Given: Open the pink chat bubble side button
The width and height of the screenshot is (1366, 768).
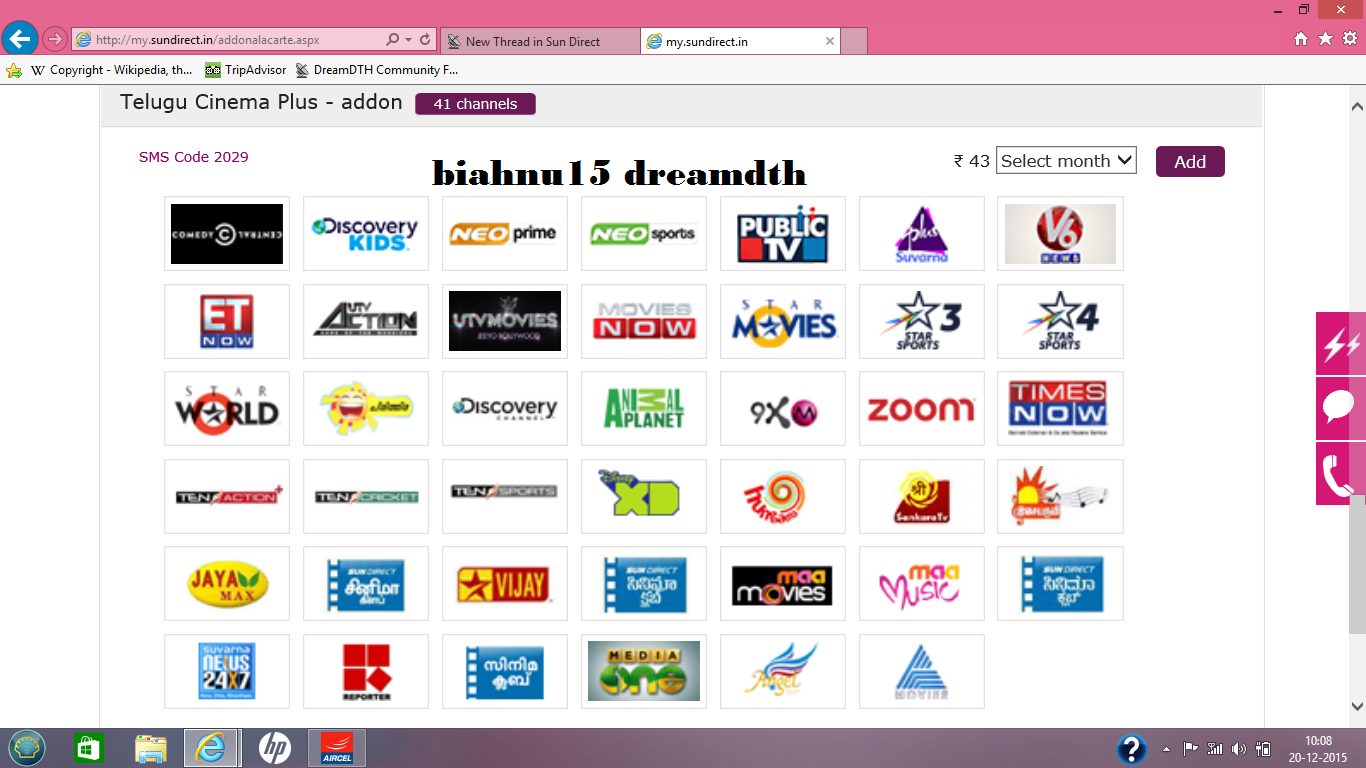Looking at the screenshot, I should (x=1340, y=408).
